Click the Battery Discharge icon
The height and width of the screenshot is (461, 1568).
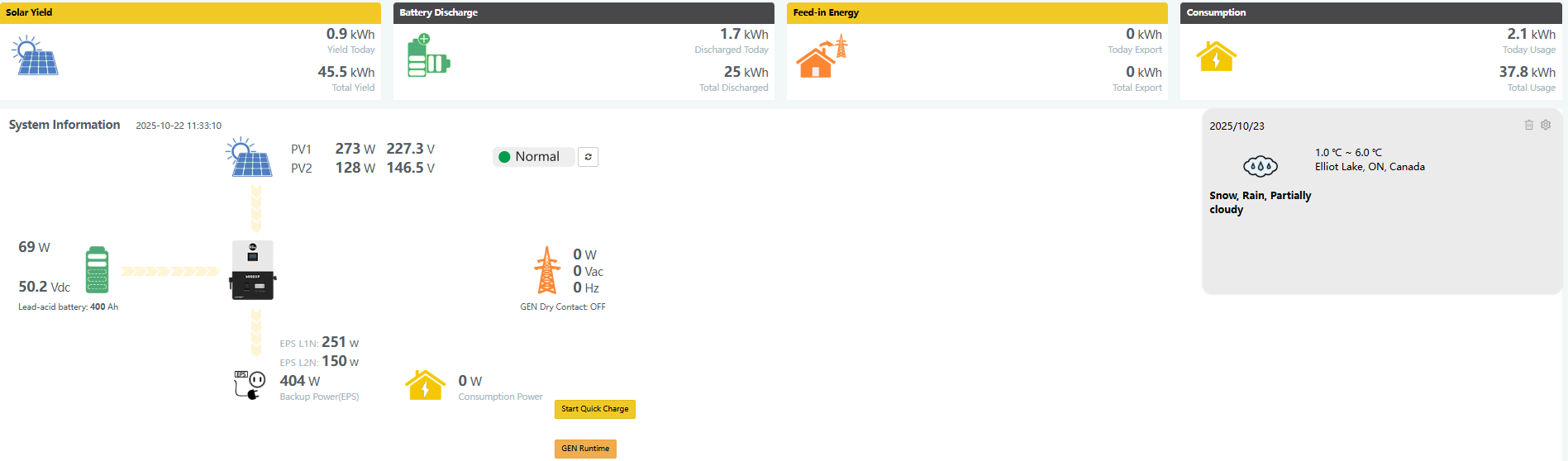428,56
